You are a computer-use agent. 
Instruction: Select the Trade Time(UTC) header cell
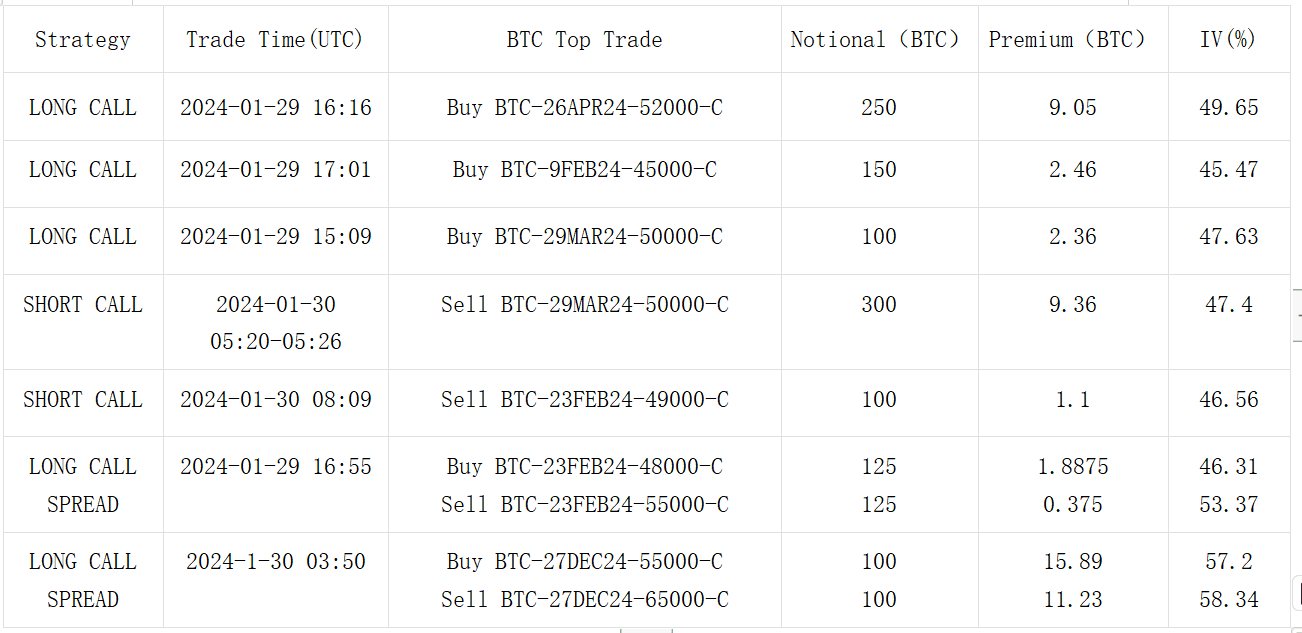(275, 40)
